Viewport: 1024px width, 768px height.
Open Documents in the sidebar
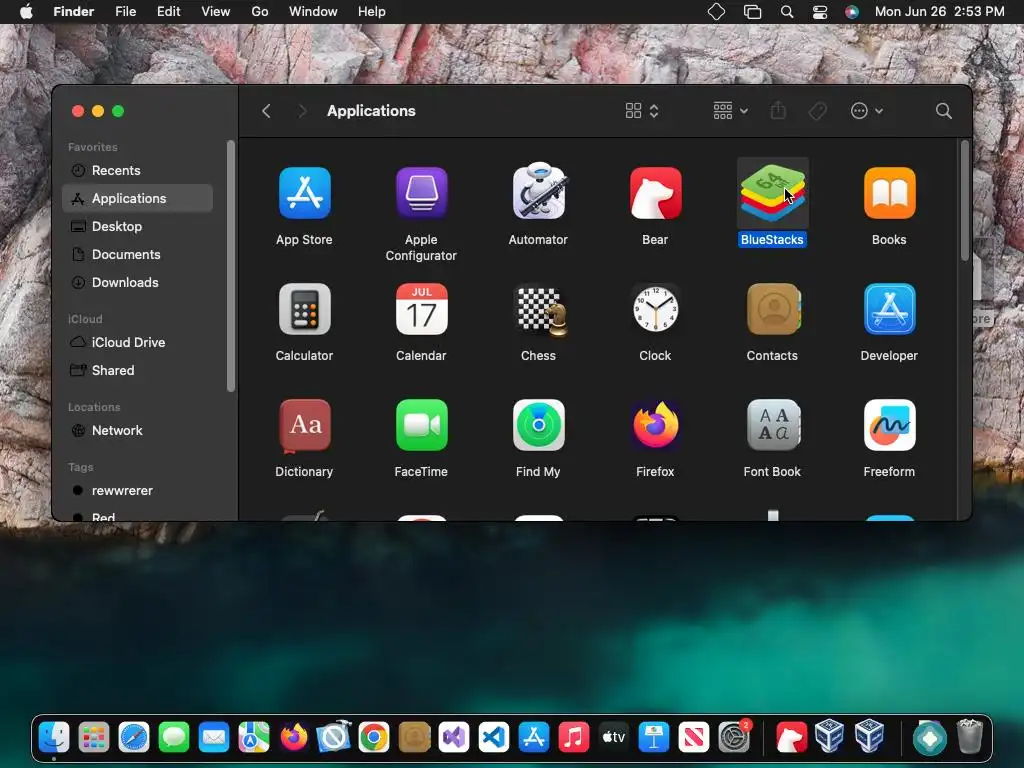[138, 255]
